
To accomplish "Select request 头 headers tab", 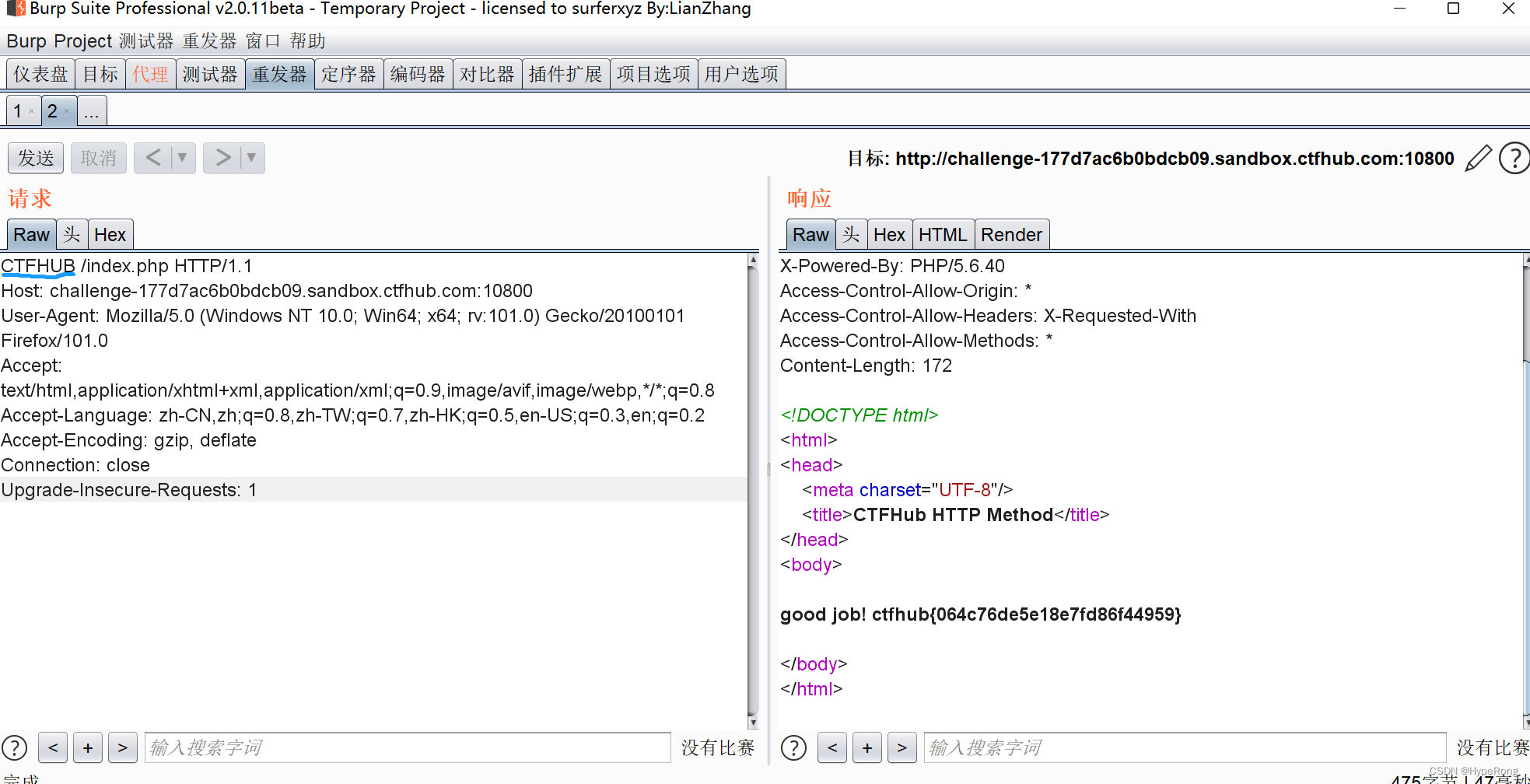I will [x=72, y=235].
